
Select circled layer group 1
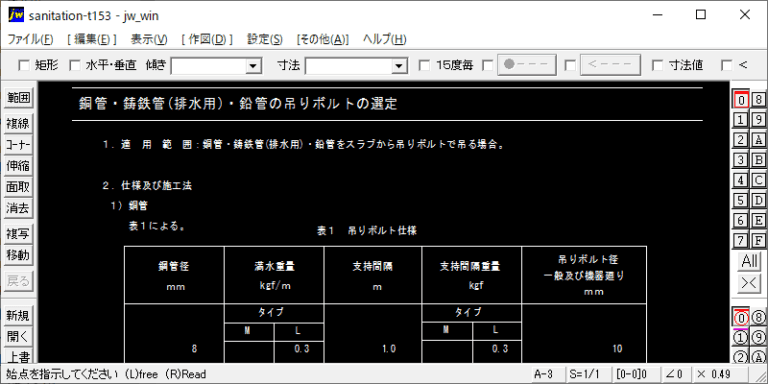(742, 337)
